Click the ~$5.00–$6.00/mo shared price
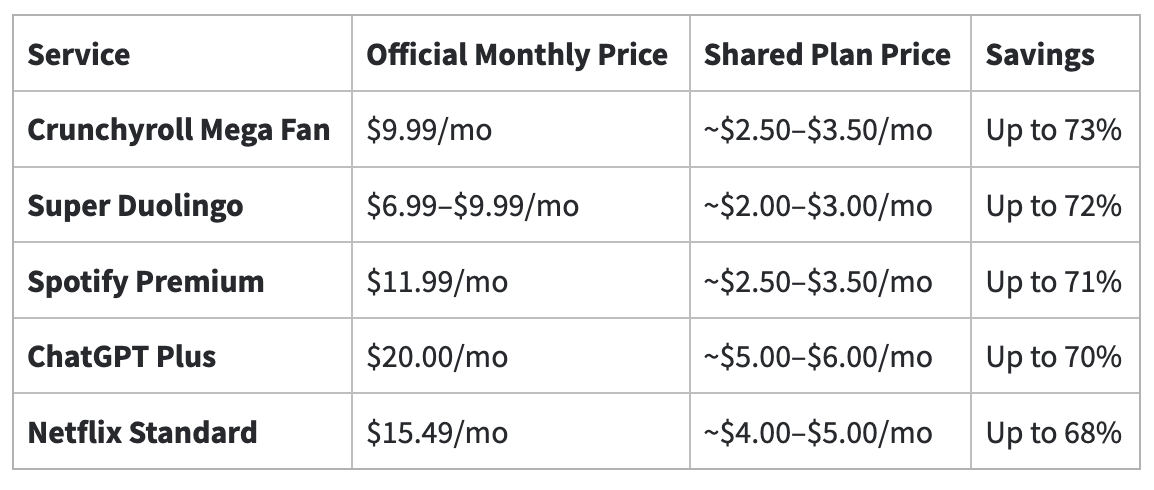1154x490 pixels. (x=818, y=356)
